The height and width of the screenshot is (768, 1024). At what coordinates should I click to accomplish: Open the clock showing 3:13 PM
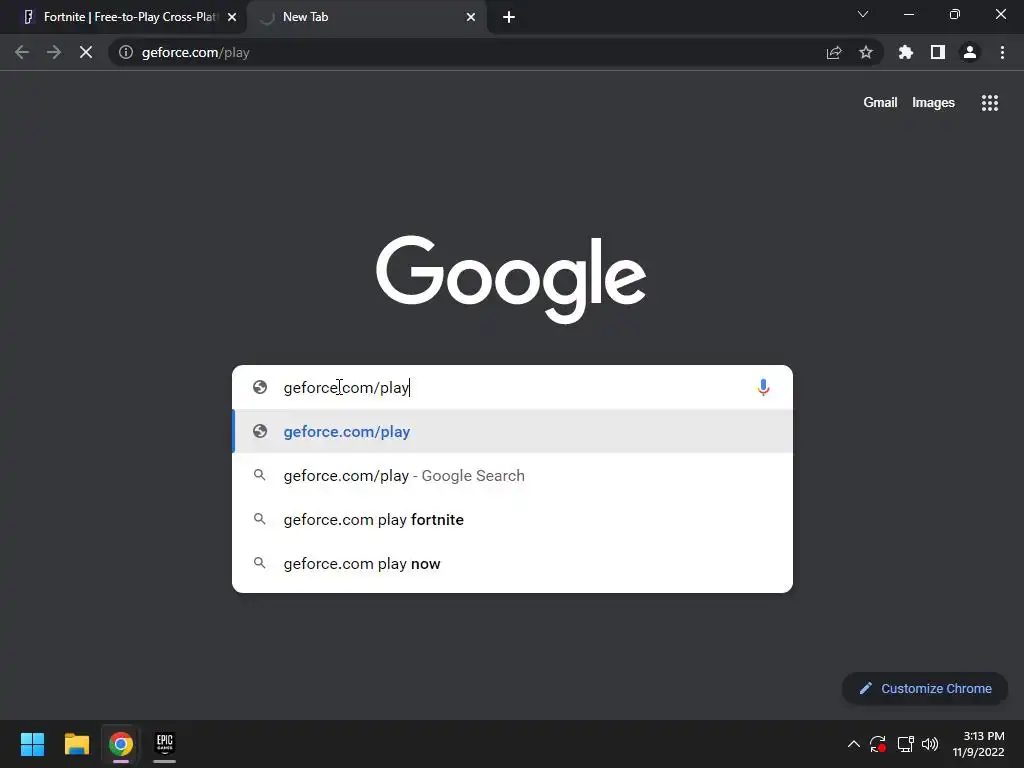[978, 744]
